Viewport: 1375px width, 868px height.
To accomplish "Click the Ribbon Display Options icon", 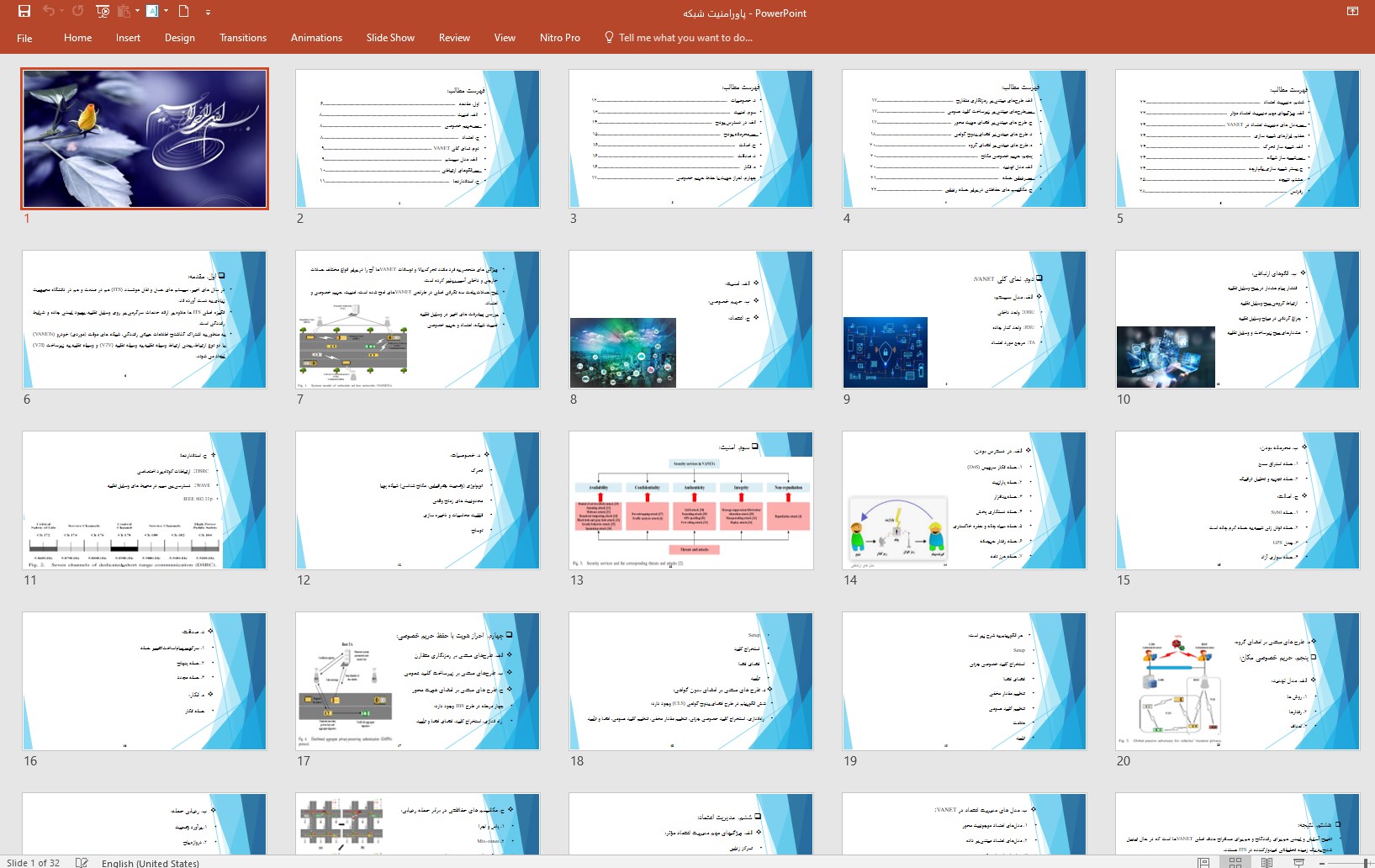I will (1352, 12).
